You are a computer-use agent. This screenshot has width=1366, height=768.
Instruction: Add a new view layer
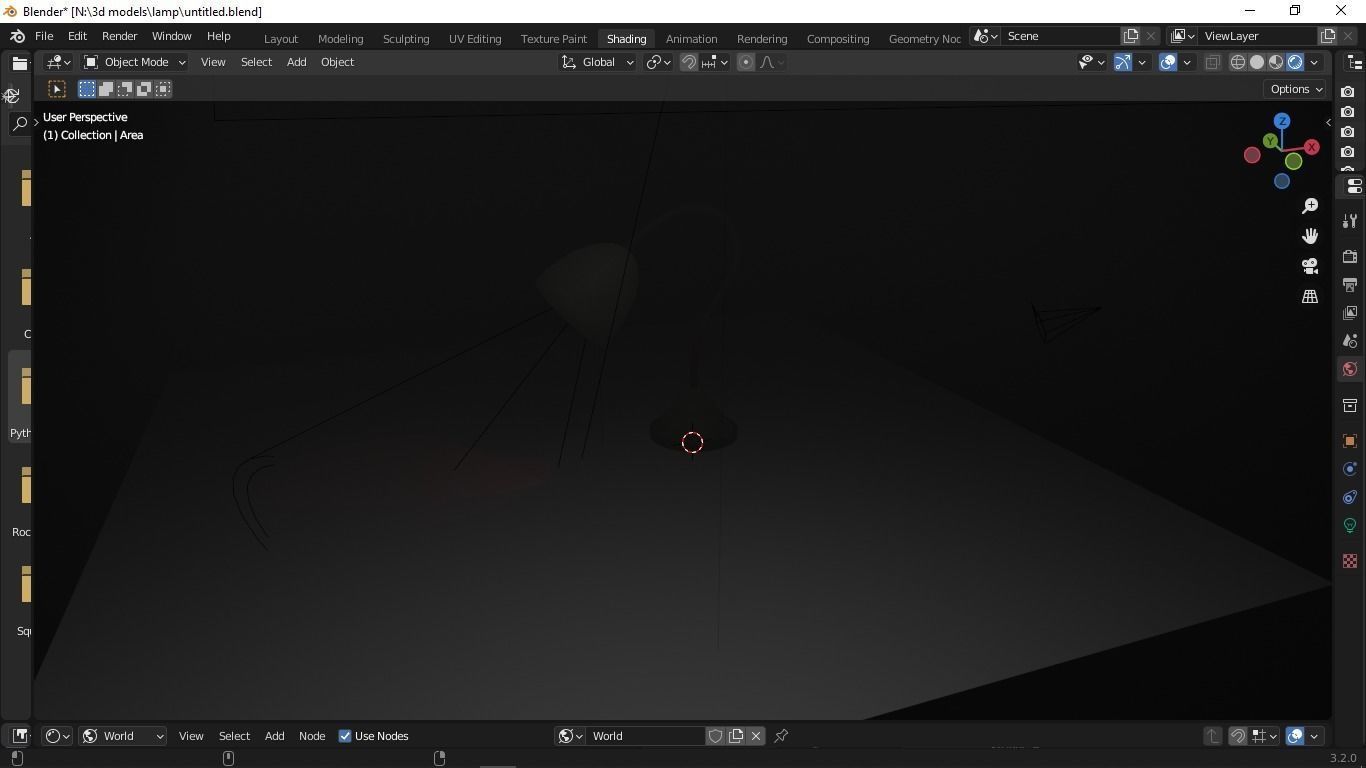coord(1328,36)
